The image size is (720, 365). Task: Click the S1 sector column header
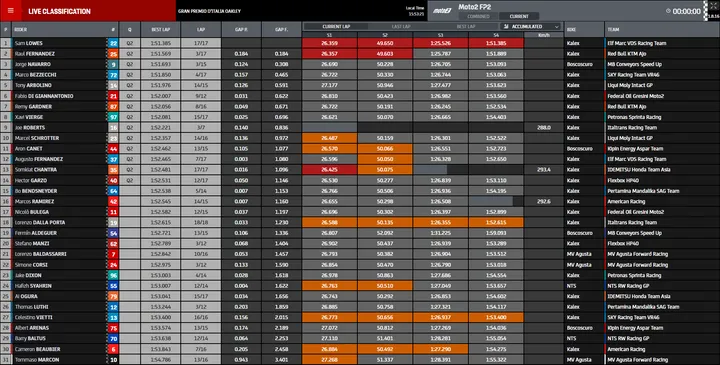click(x=329, y=35)
